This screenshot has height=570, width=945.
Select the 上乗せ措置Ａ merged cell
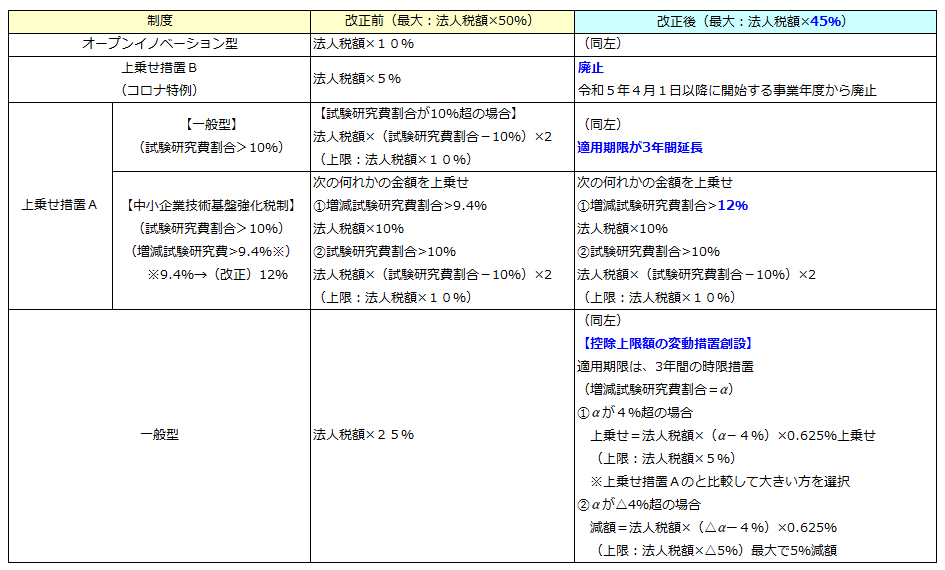tap(60, 205)
